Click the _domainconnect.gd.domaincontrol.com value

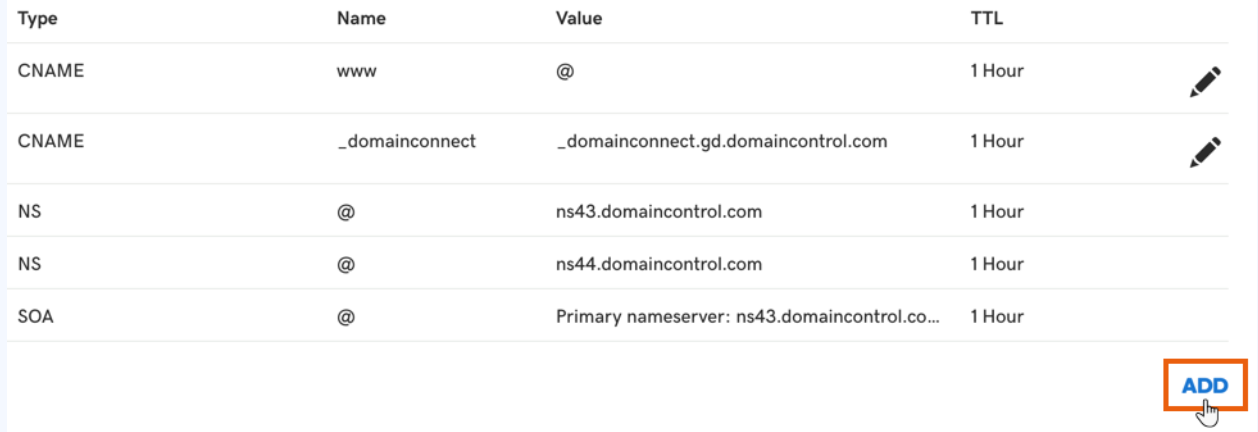click(721, 142)
